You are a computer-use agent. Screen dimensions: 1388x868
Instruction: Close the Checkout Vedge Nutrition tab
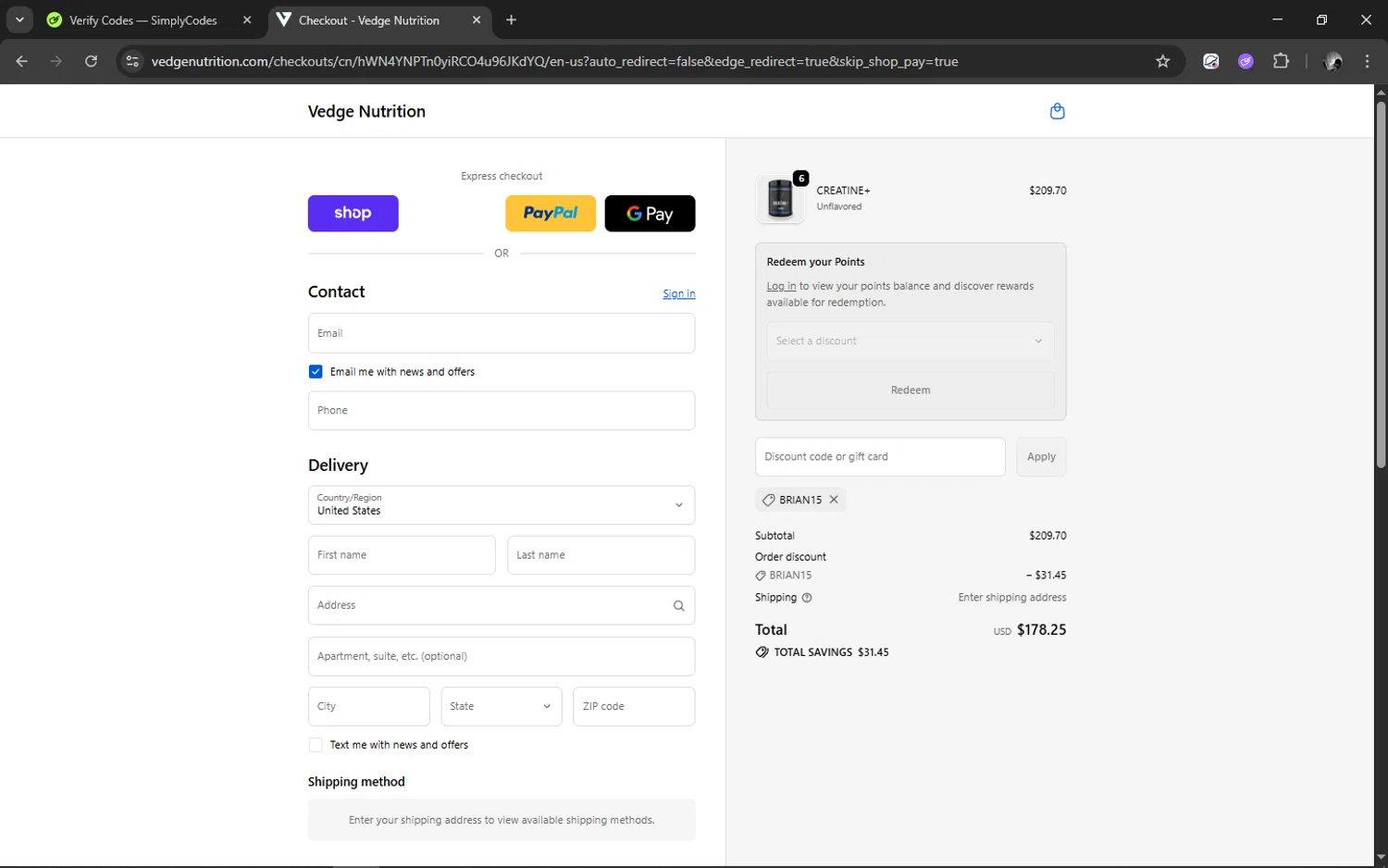click(477, 19)
